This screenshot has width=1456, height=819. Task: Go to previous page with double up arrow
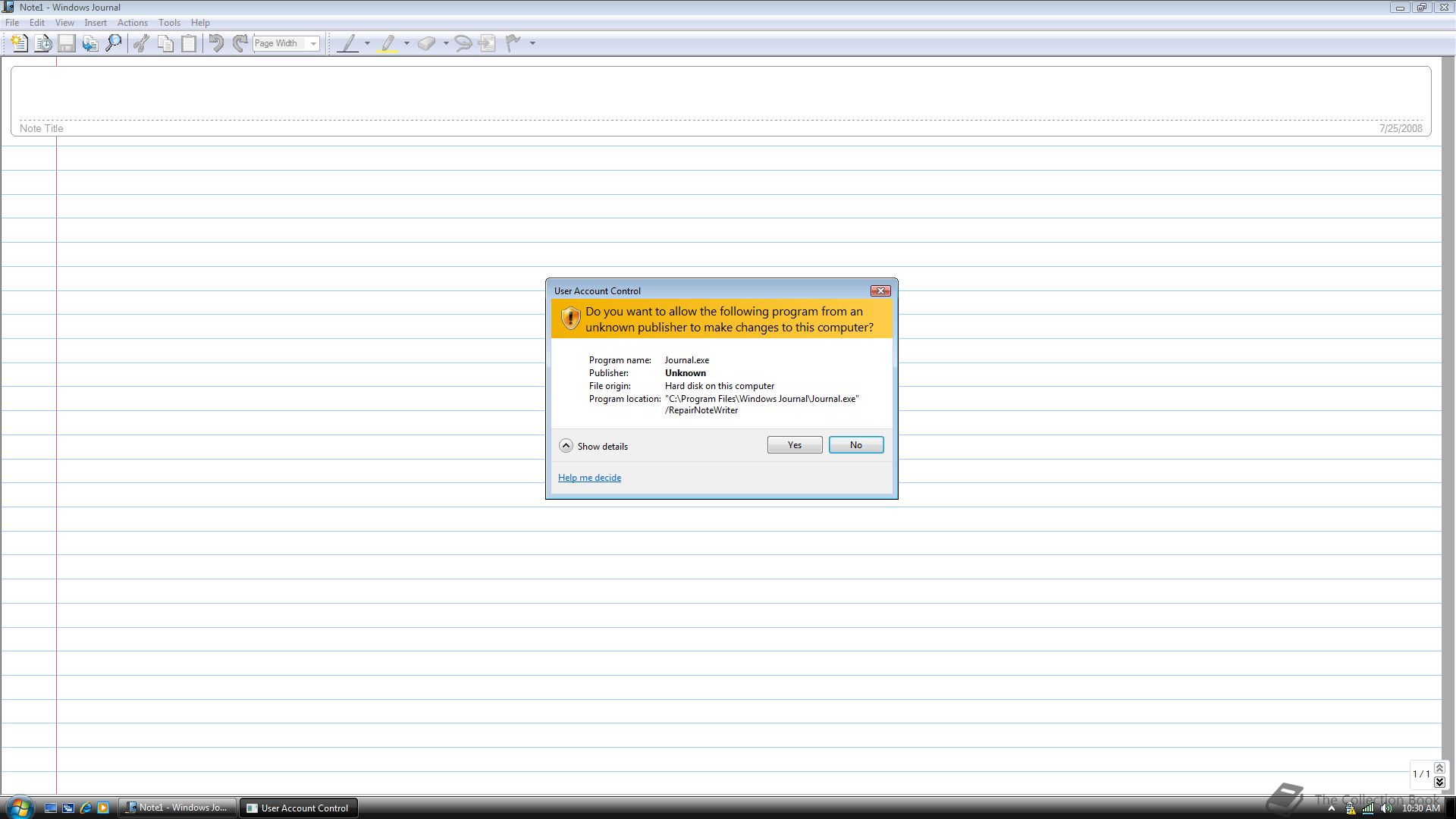(1439, 768)
